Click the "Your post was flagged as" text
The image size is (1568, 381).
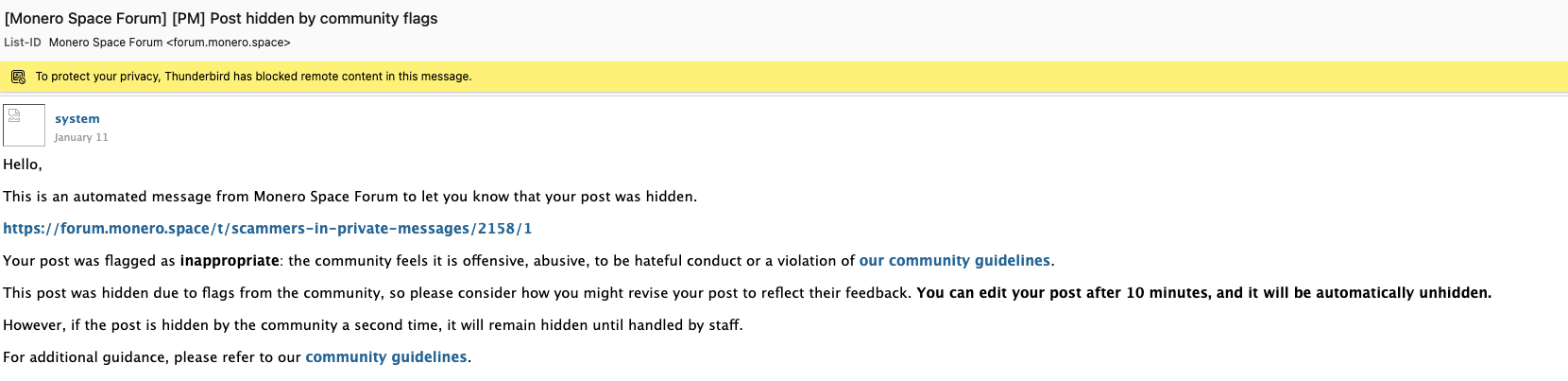pos(89,261)
